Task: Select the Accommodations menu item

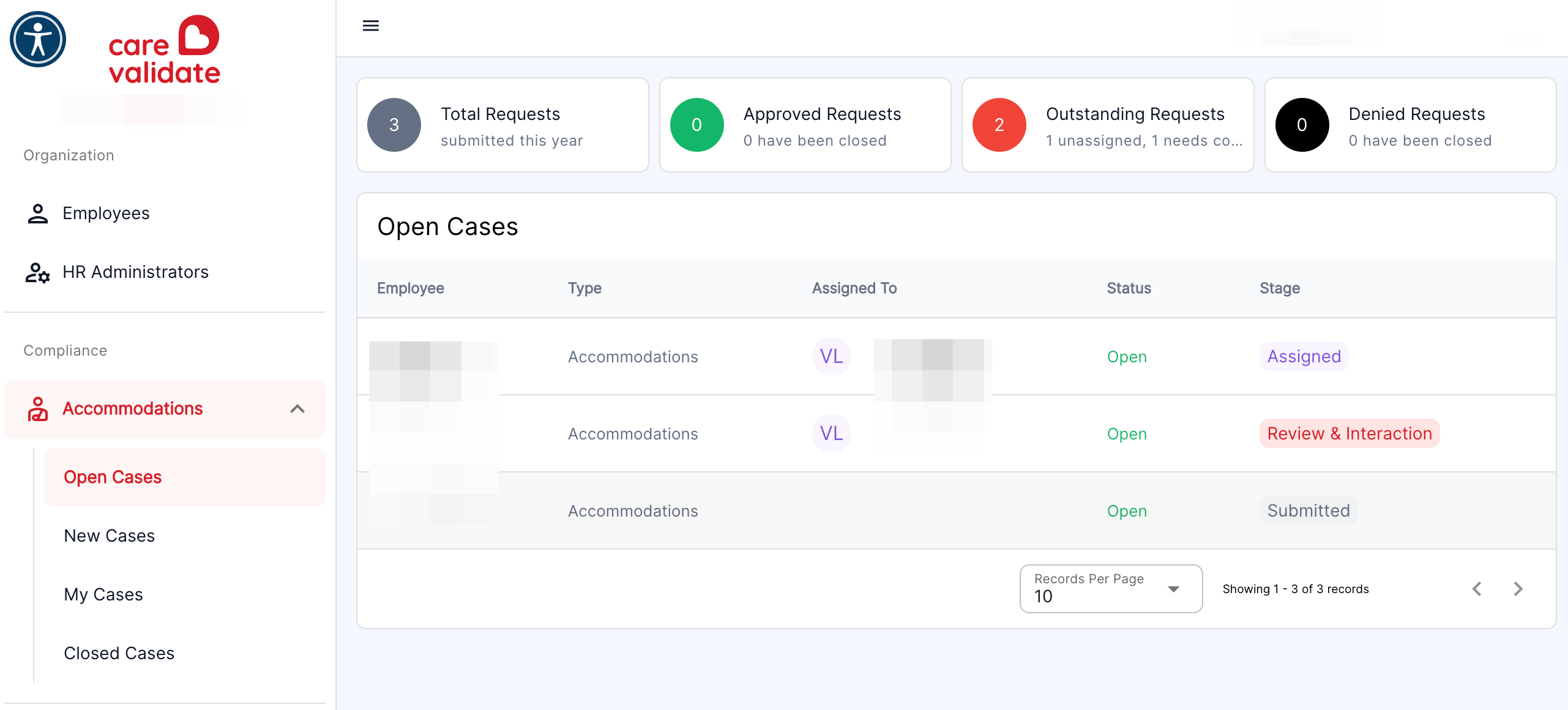Action: click(164, 409)
